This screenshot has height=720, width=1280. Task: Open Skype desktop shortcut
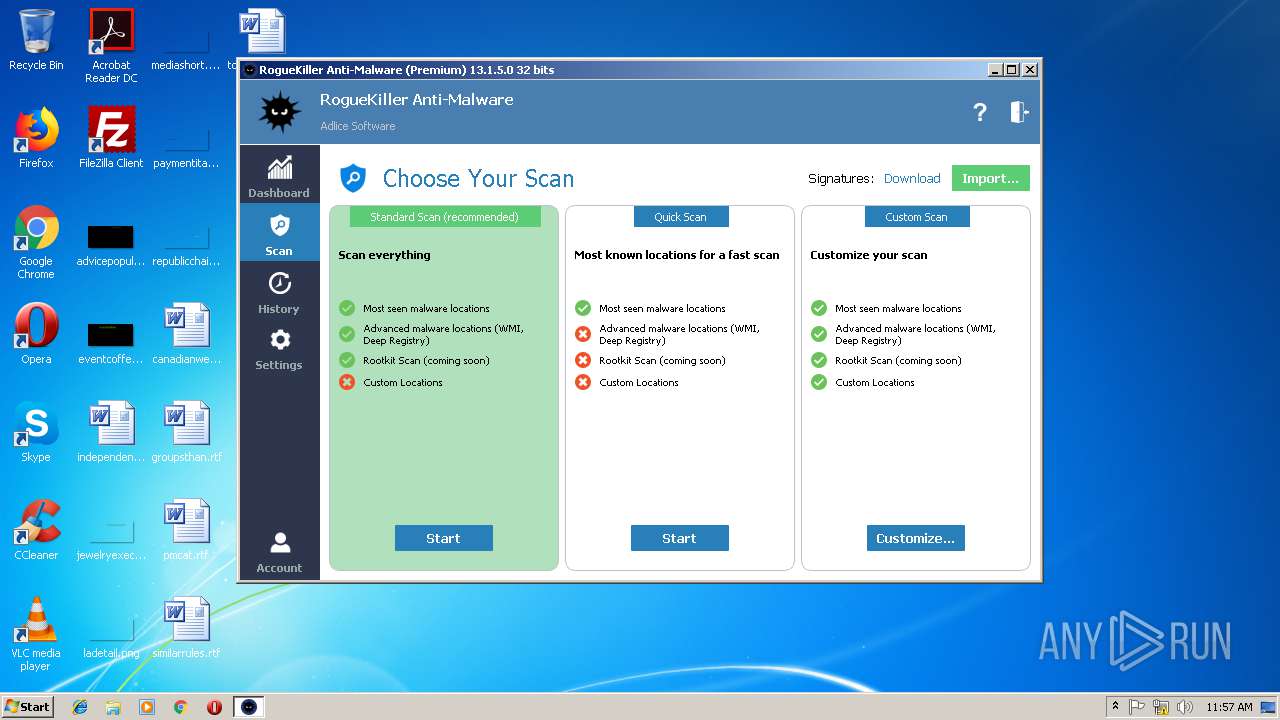[36, 432]
